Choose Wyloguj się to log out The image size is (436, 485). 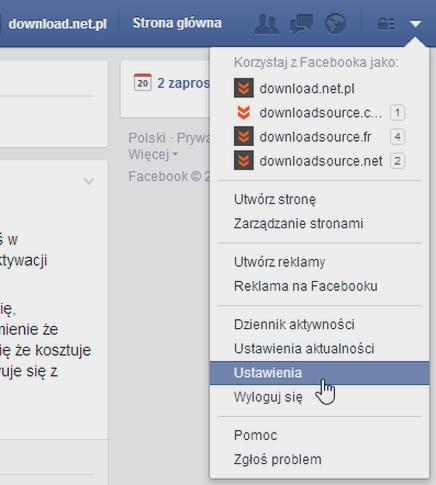[319, 397]
